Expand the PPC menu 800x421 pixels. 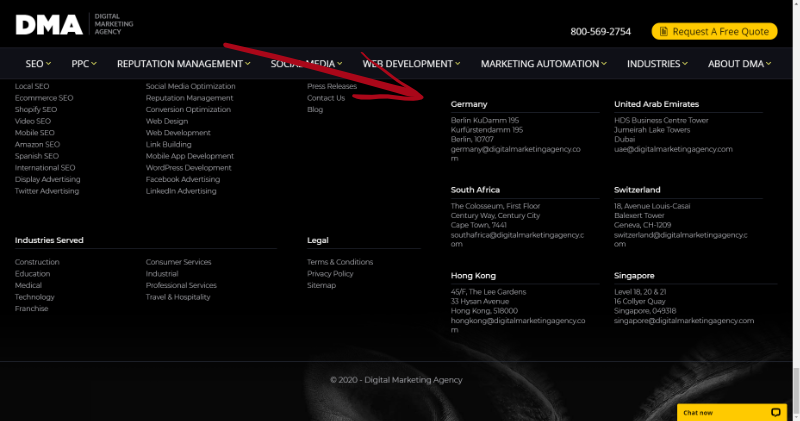pyautogui.click(x=84, y=64)
